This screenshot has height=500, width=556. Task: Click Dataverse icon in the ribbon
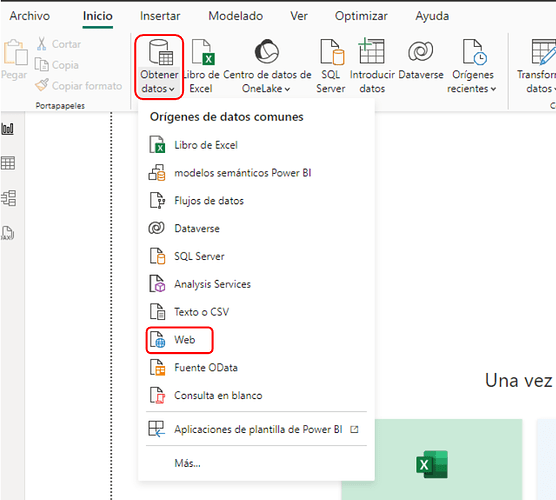421,51
